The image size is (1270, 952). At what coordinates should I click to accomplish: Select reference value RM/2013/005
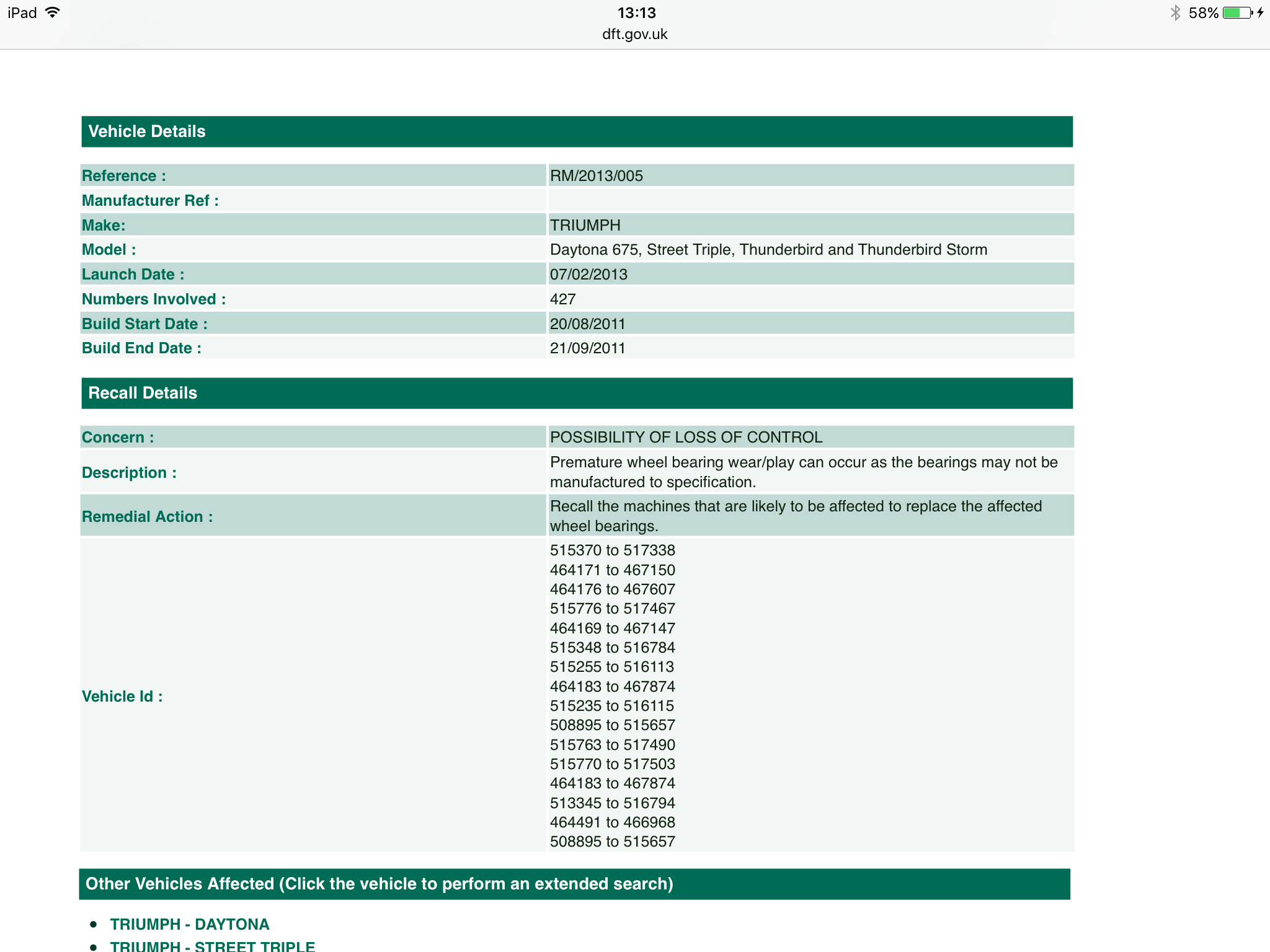597,176
